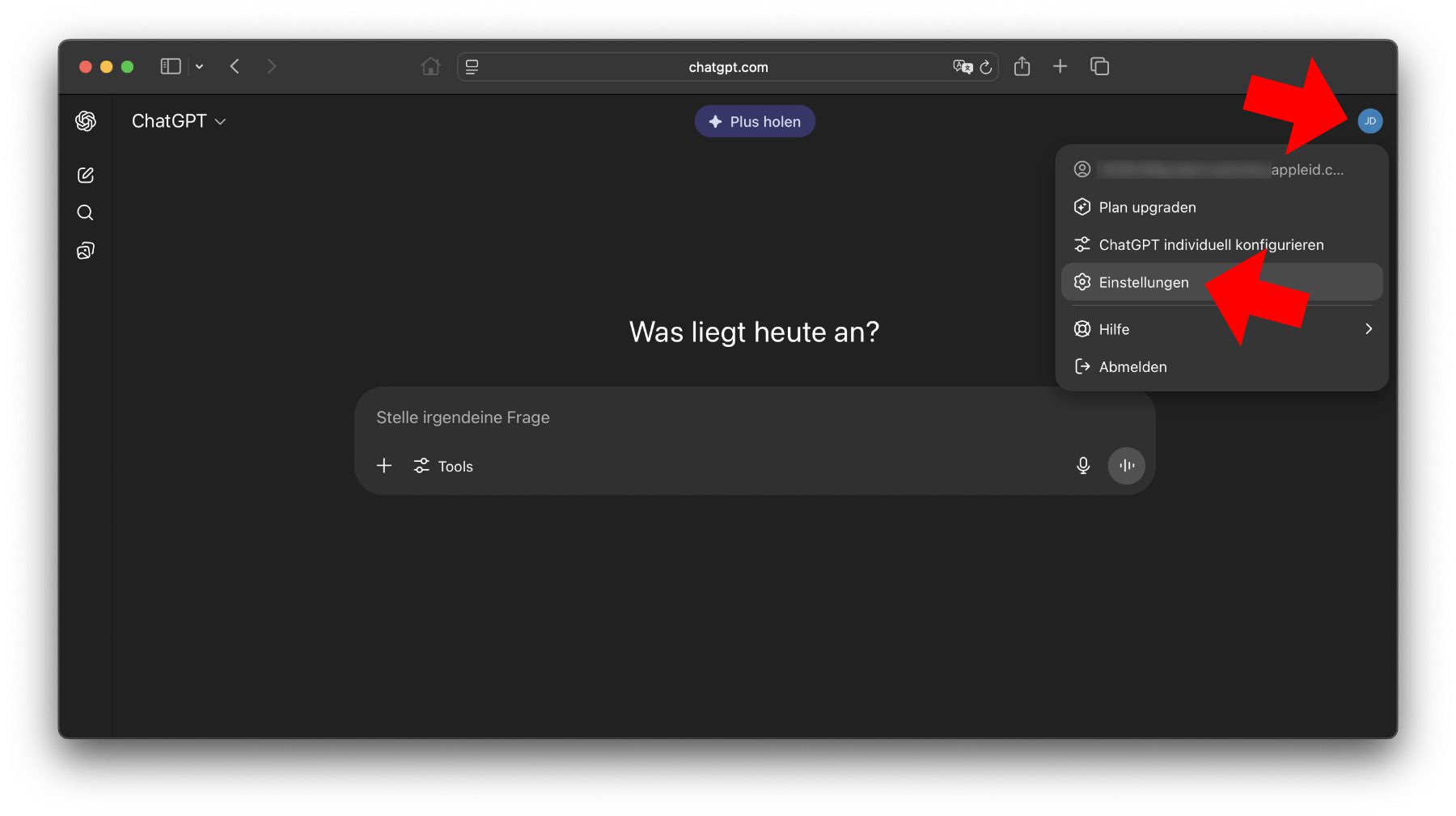The width and height of the screenshot is (1456, 816).
Task: Expand the Hilfe submenu
Action: coord(1221,329)
